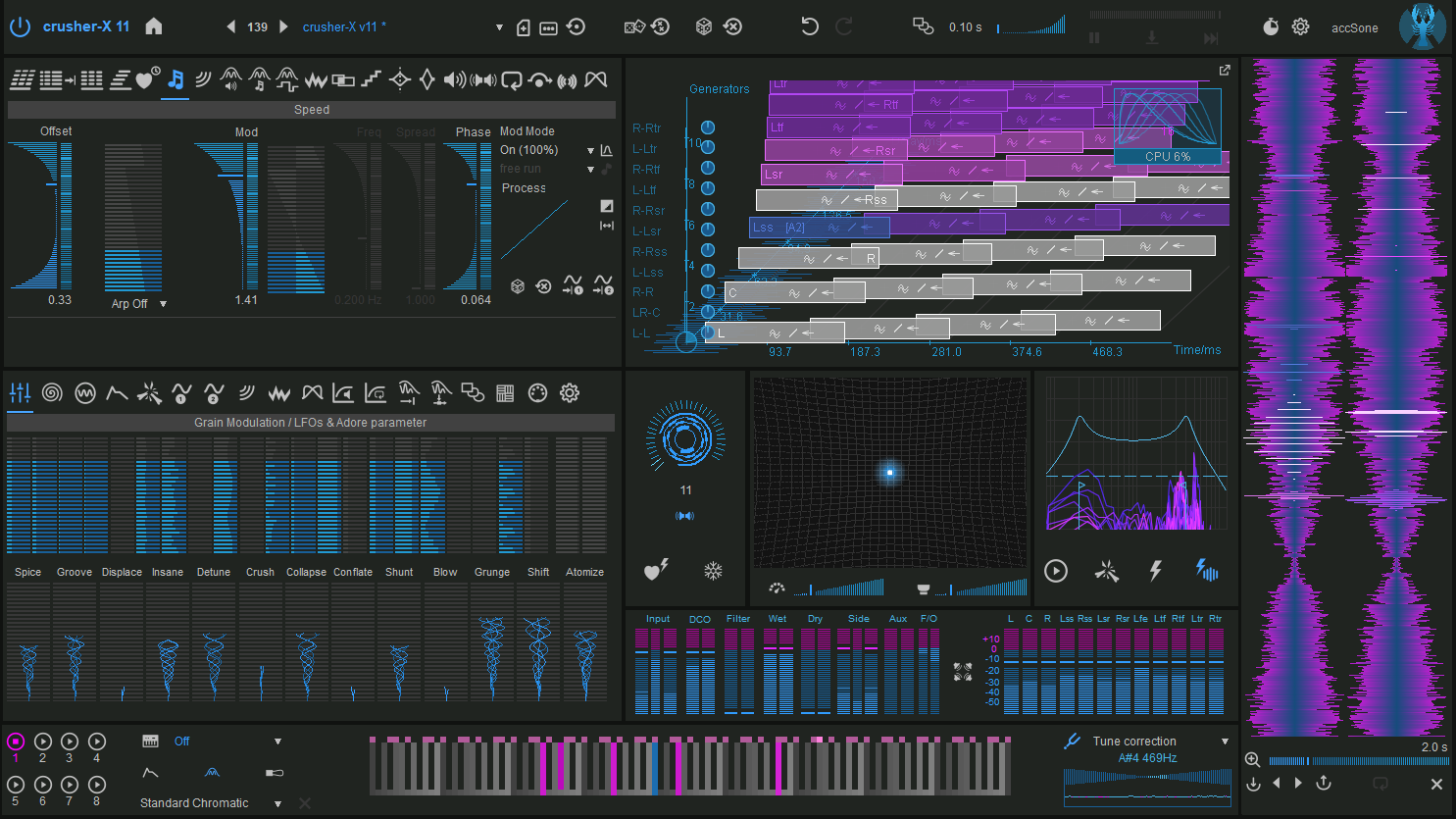Click the snowflake freeze icon
The height and width of the screenshot is (819, 1456).
713,570
